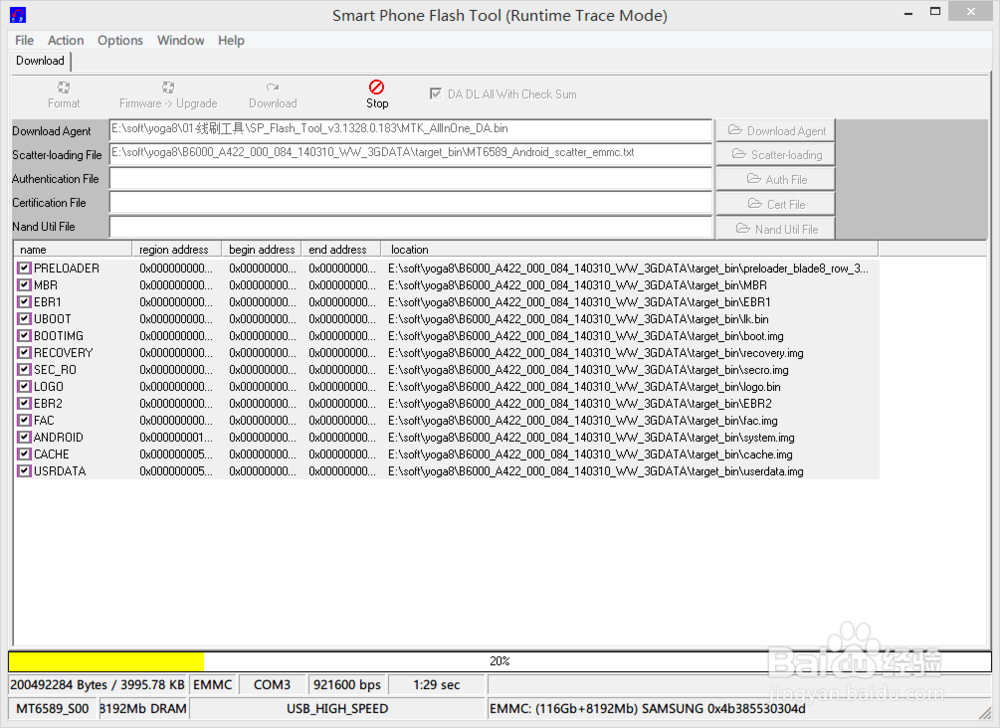Open the Window menu
The width and height of the screenshot is (1000, 728).
(x=180, y=40)
